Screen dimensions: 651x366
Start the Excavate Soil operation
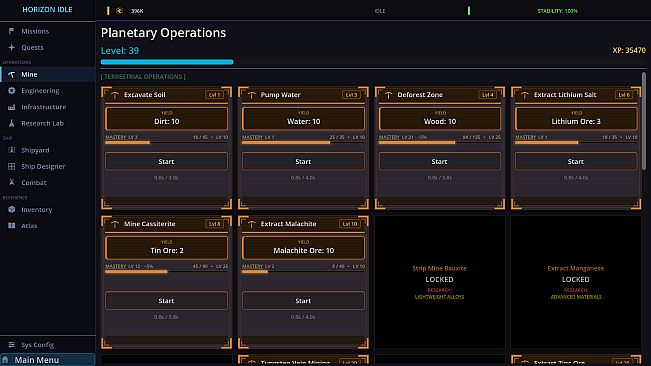166,161
